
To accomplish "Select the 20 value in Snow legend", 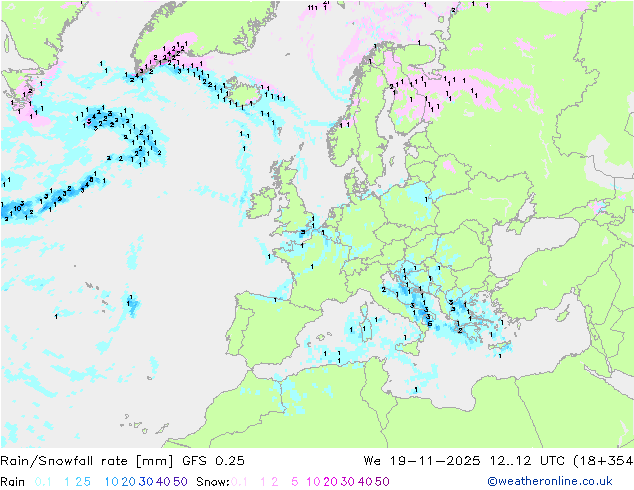I will pos(330,482).
